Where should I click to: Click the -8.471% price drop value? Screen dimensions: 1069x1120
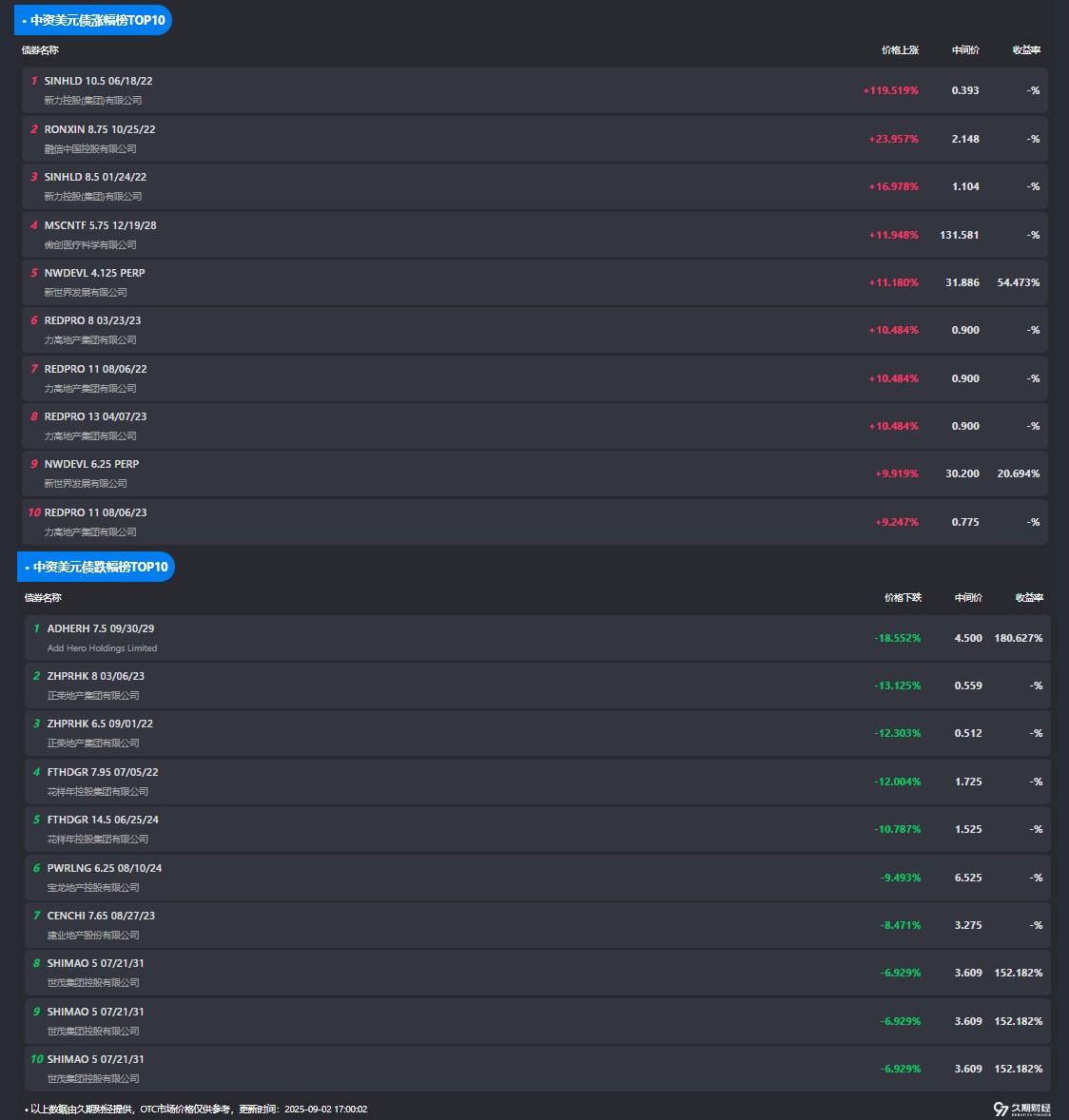click(901, 925)
